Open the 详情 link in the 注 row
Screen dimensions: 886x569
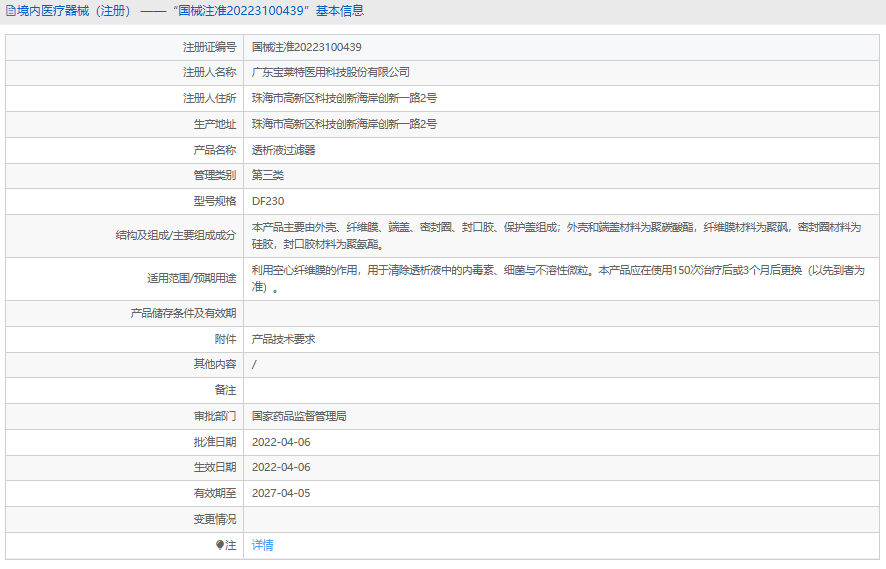pos(262,545)
